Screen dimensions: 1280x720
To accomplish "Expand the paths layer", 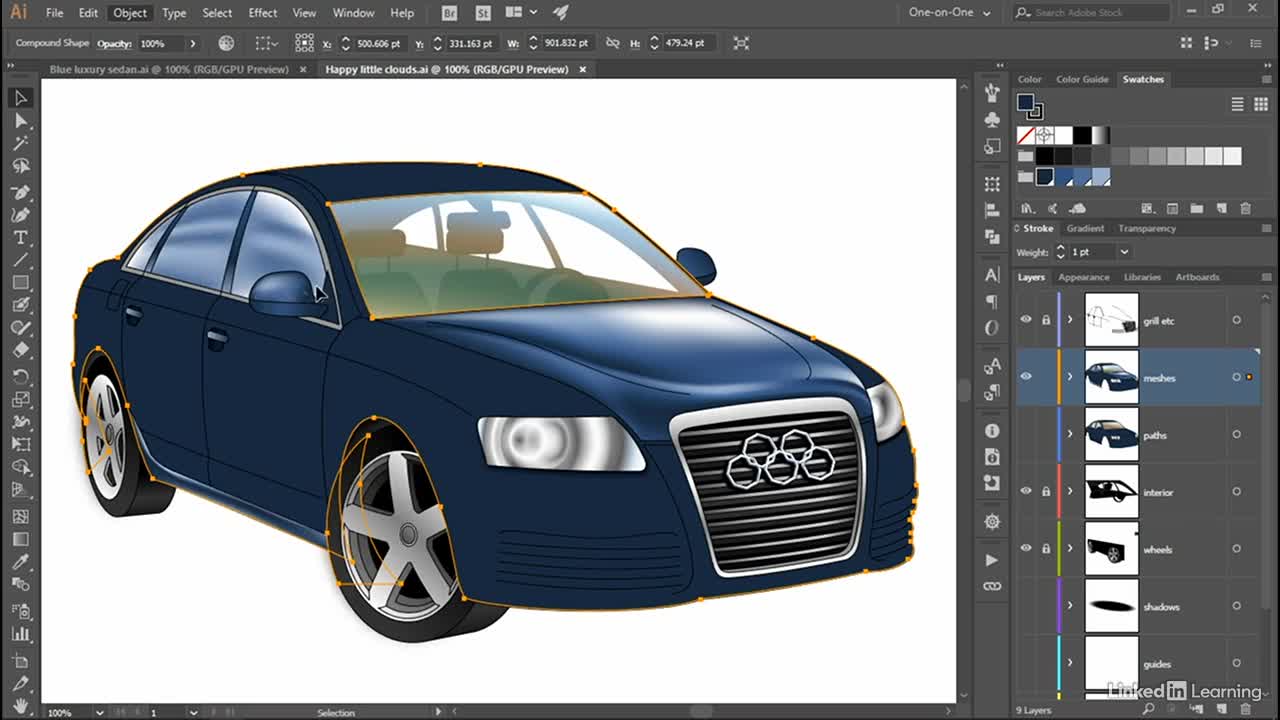I will (1070, 434).
